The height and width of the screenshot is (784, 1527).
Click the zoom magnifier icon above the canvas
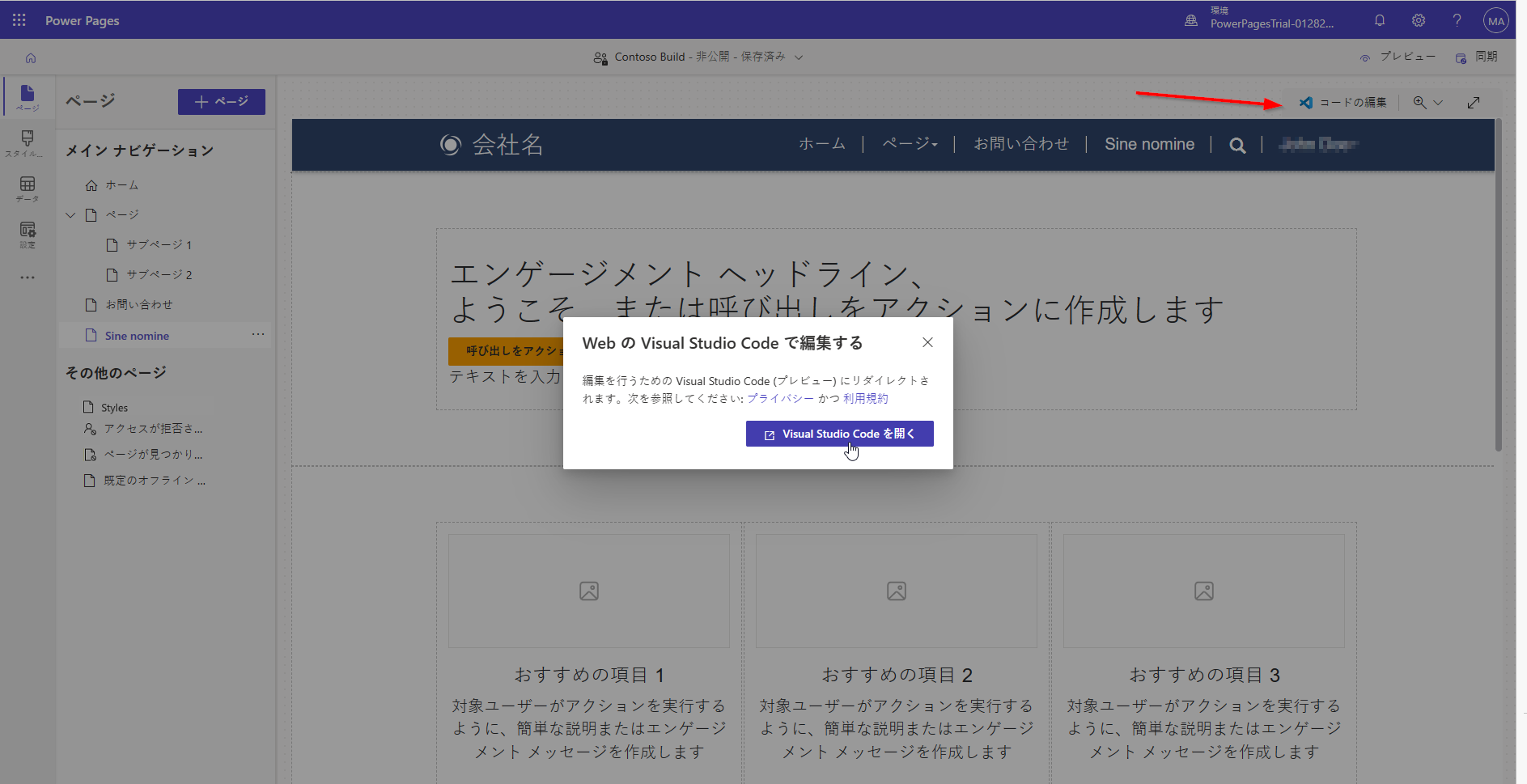[x=1419, y=102]
